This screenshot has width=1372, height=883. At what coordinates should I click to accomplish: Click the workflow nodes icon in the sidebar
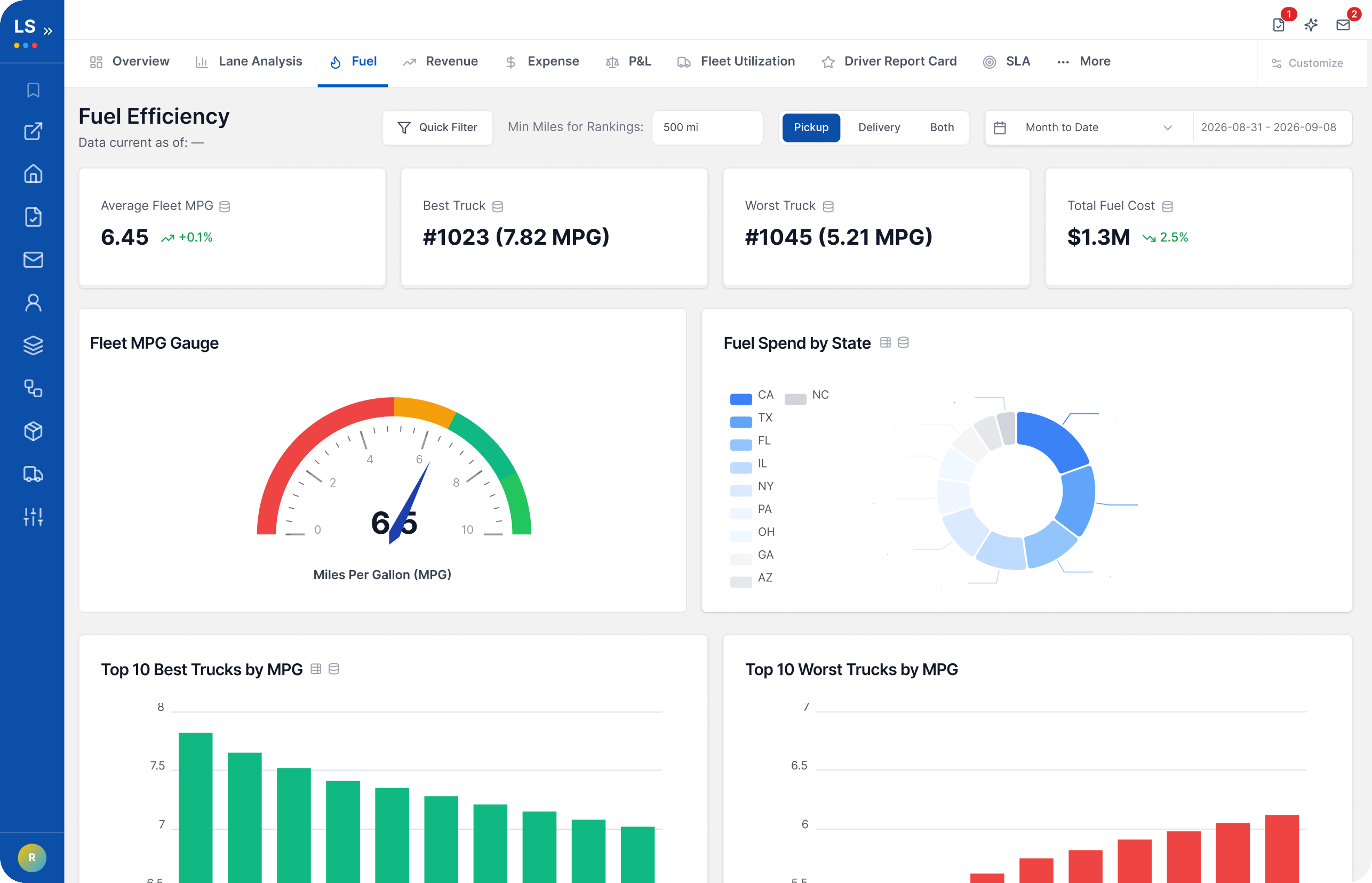33,388
